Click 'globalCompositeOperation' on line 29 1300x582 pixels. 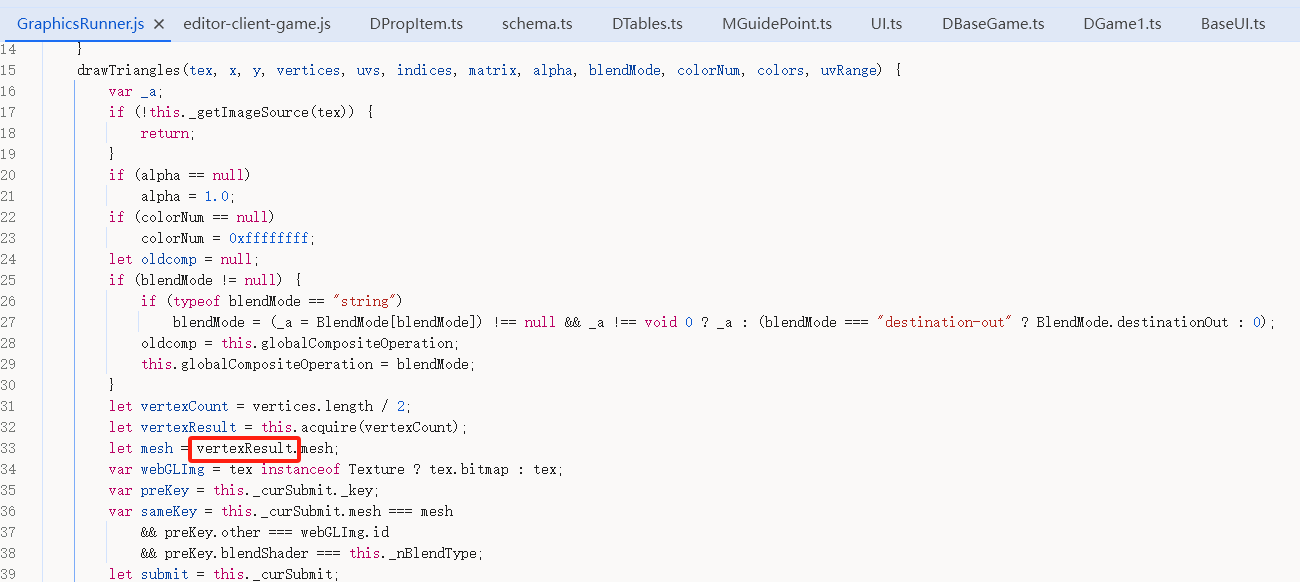(277, 364)
